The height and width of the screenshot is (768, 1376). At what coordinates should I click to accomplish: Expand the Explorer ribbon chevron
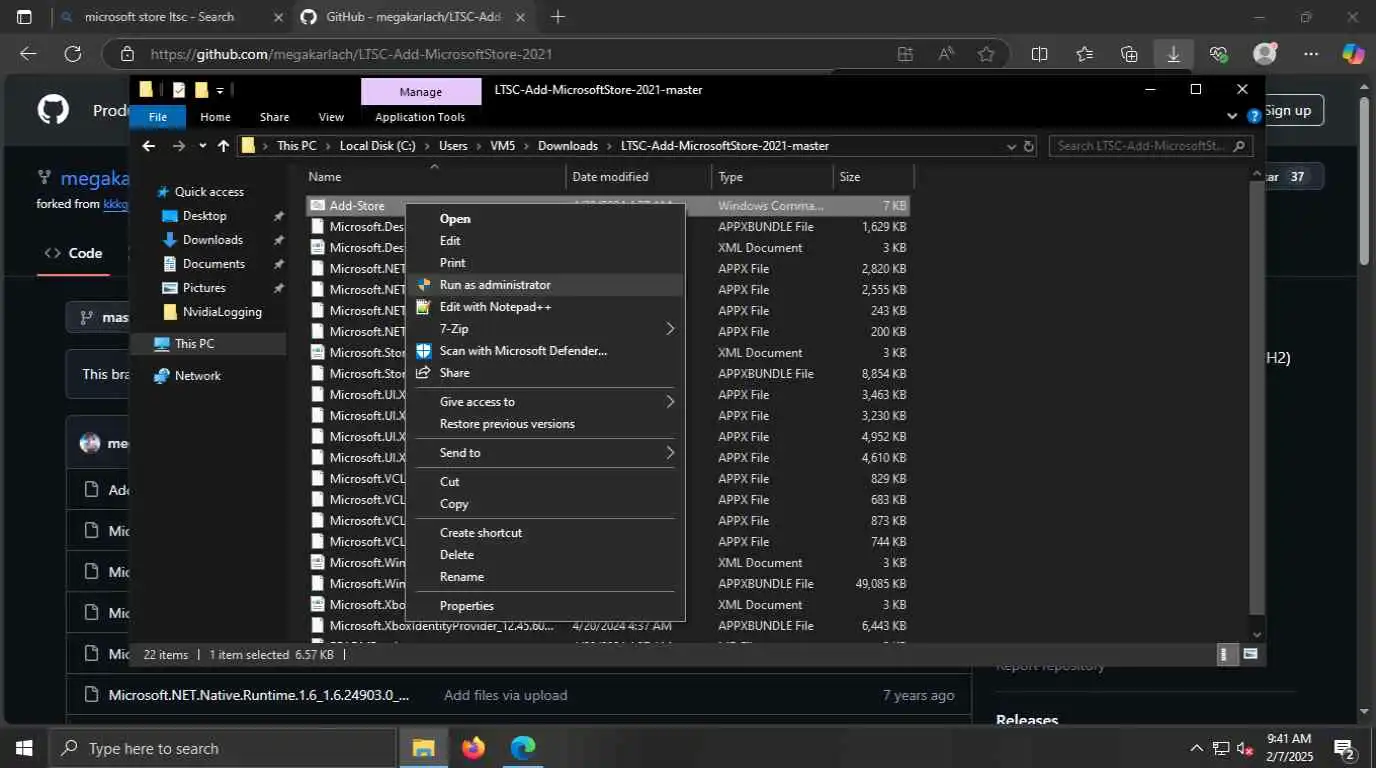(x=1232, y=117)
